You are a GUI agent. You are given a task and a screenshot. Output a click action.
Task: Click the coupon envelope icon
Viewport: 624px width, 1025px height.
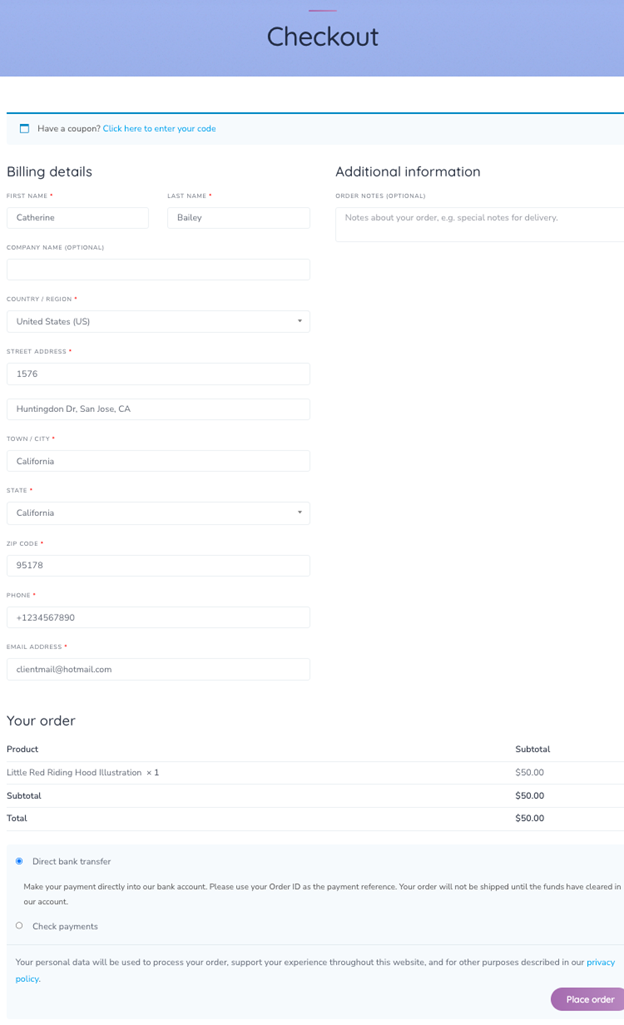[24, 128]
